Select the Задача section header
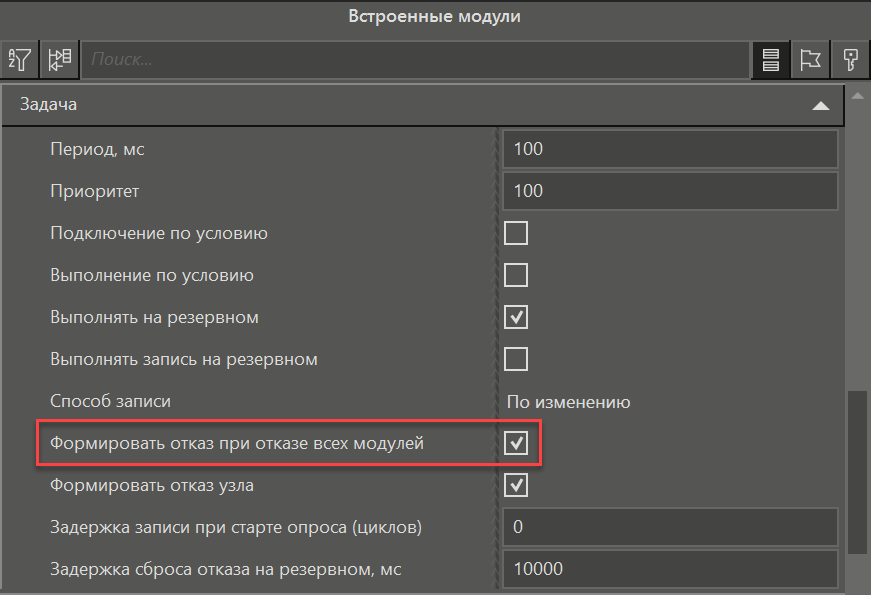The width and height of the screenshot is (871, 595). tap(423, 105)
